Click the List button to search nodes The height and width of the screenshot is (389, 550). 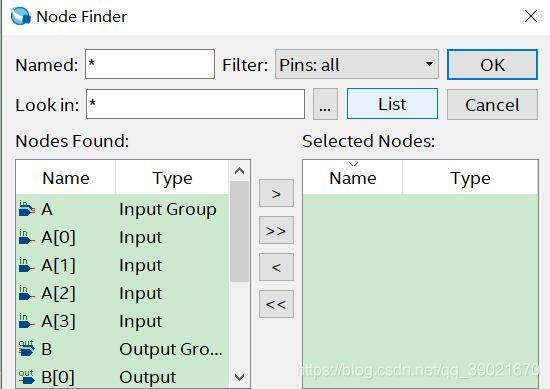pyautogui.click(x=392, y=104)
